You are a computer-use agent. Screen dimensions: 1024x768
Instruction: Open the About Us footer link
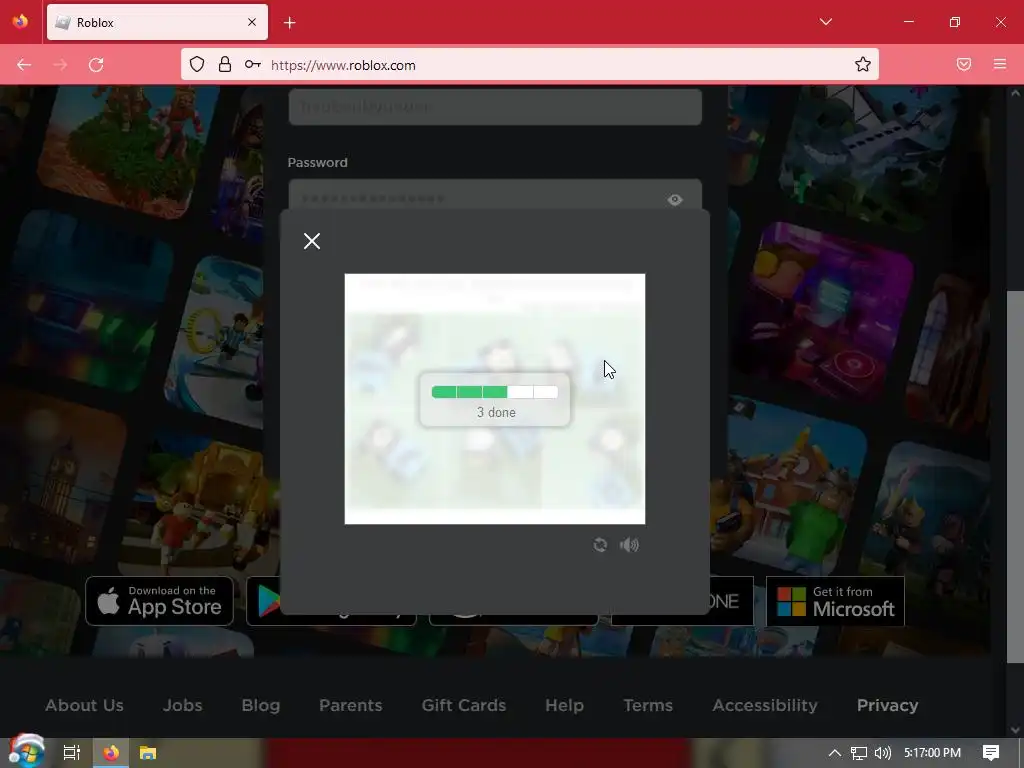pyautogui.click(x=84, y=705)
